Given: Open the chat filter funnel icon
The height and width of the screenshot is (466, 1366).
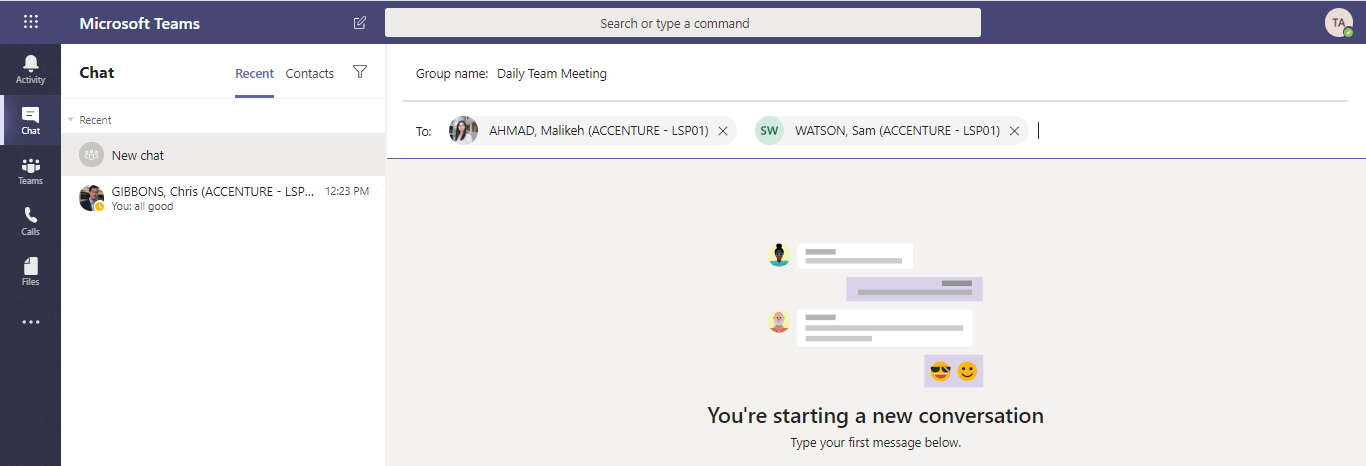Looking at the screenshot, I should click(360, 72).
